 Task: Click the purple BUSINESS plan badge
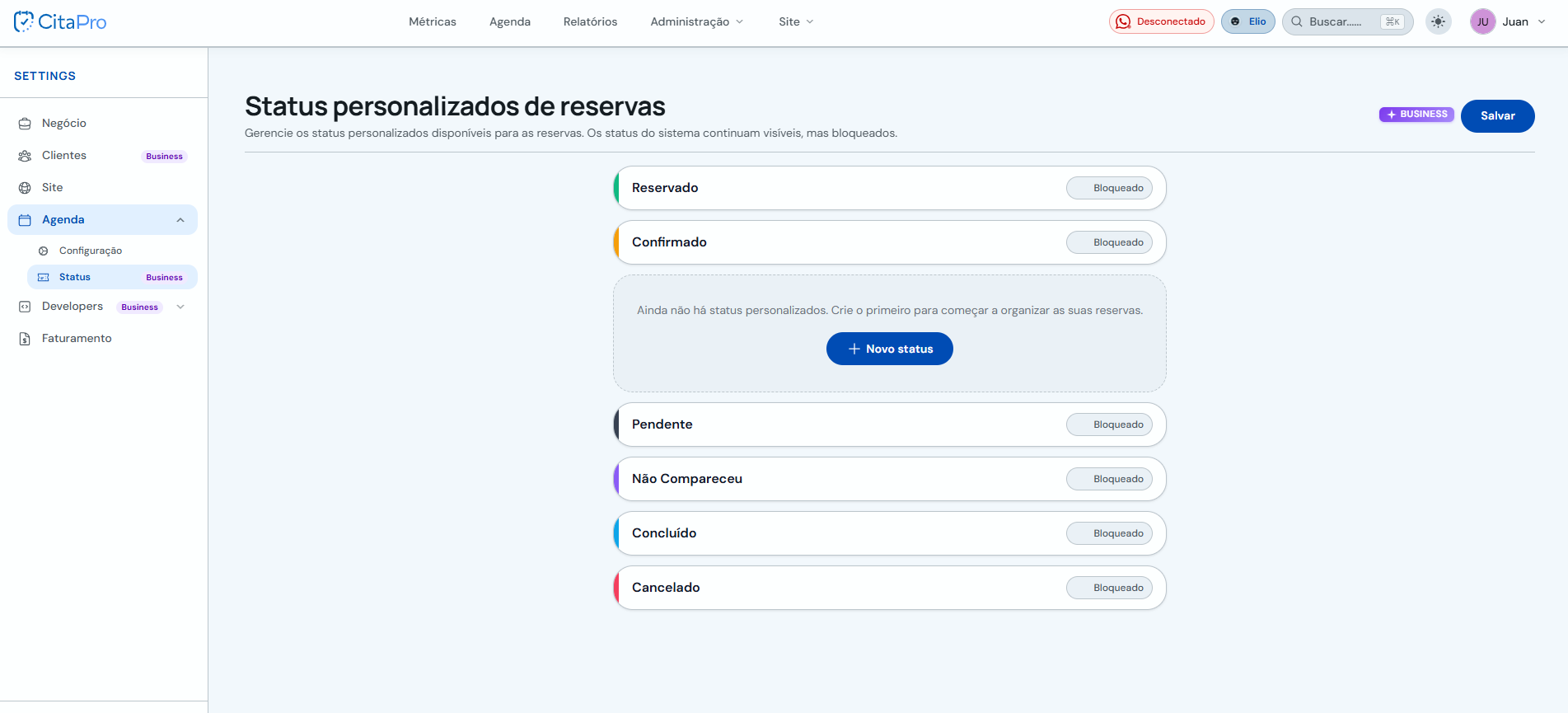1416,115
